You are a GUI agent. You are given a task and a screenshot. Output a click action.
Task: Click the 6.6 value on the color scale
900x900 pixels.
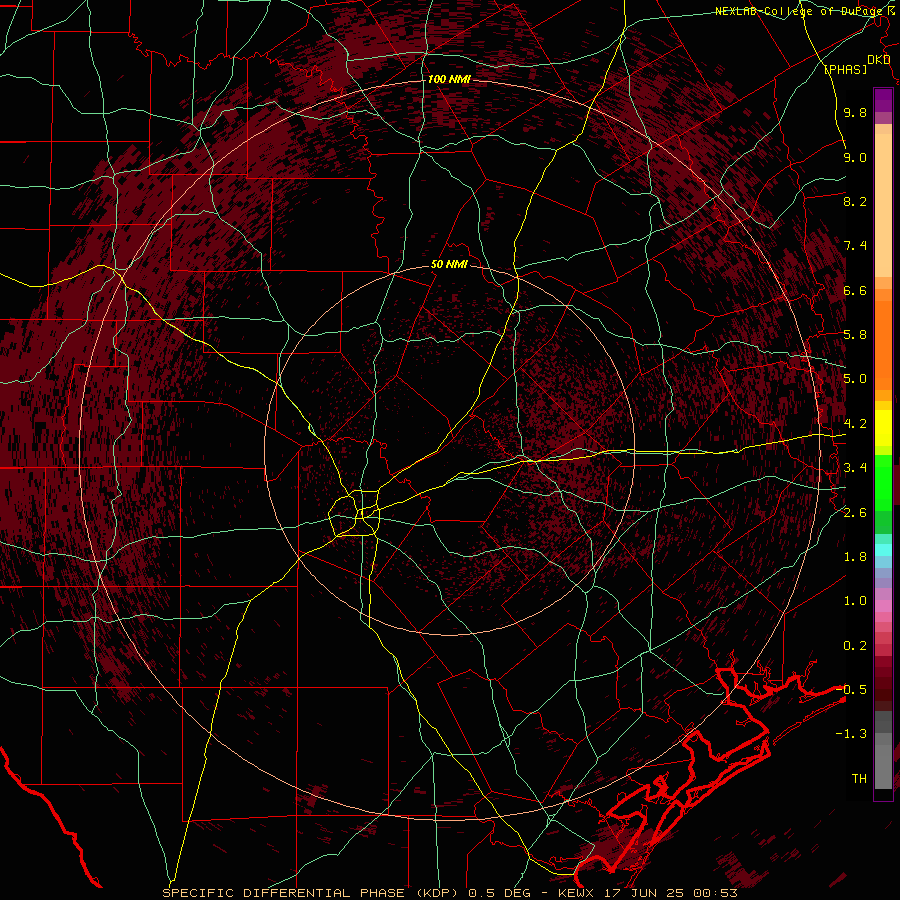pyautogui.click(x=855, y=290)
